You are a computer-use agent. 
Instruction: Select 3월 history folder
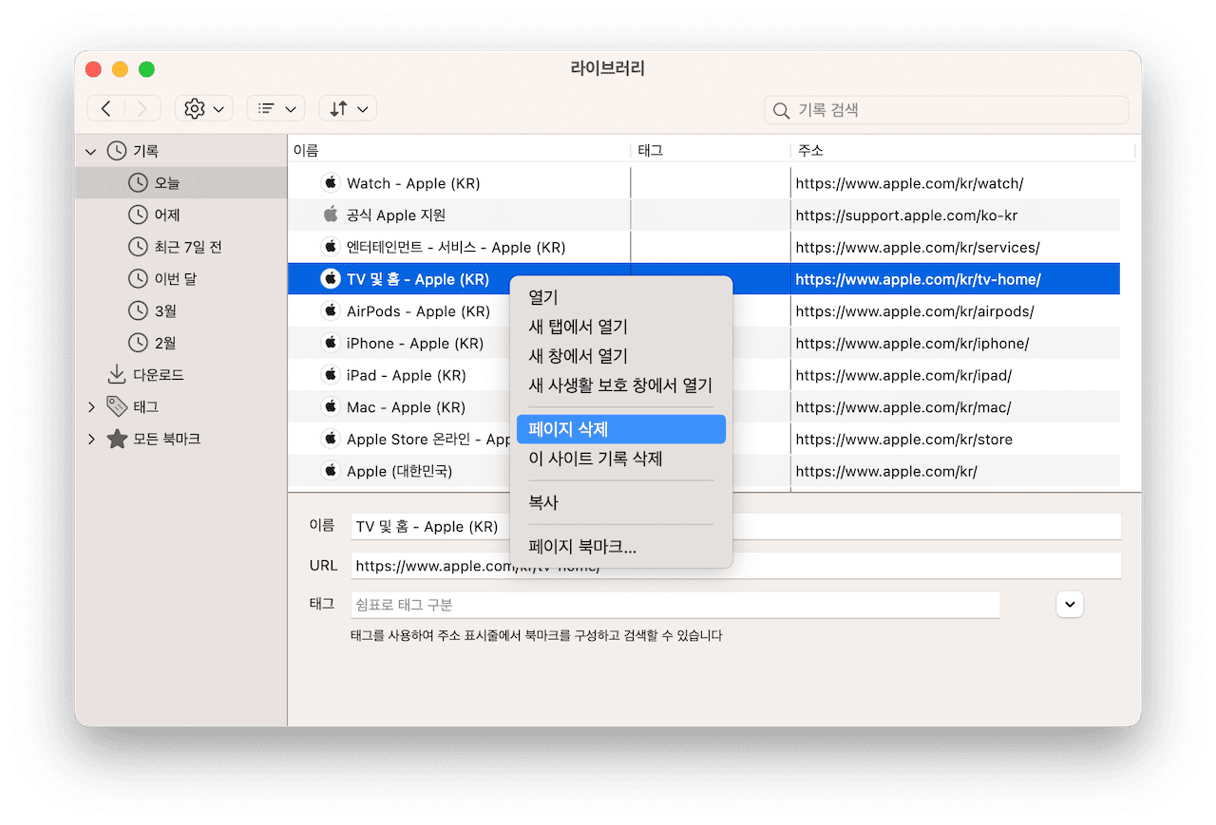[x=181, y=311]
